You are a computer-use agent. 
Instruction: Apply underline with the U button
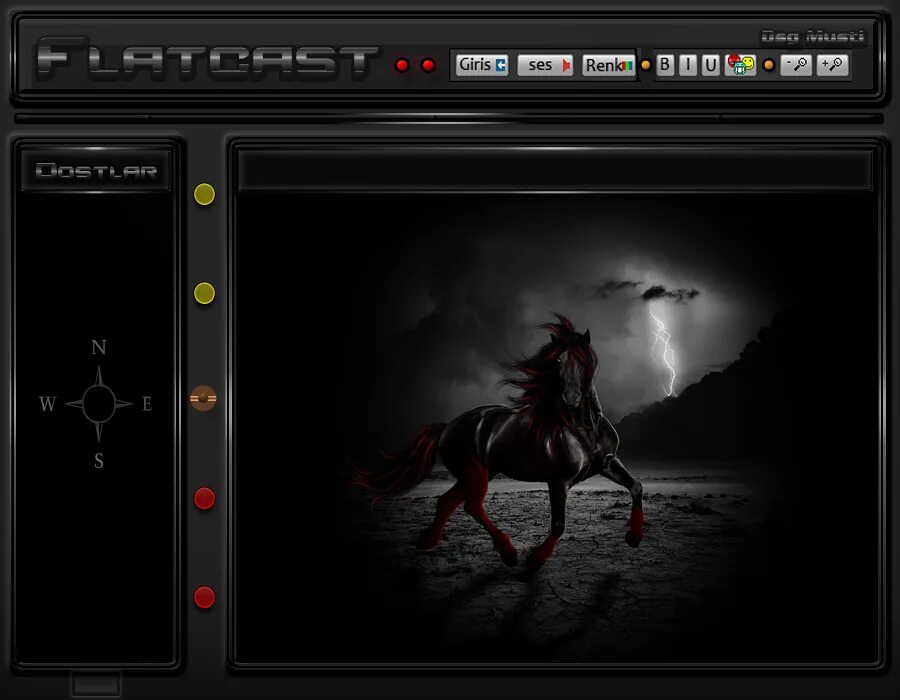click(711, 64)
